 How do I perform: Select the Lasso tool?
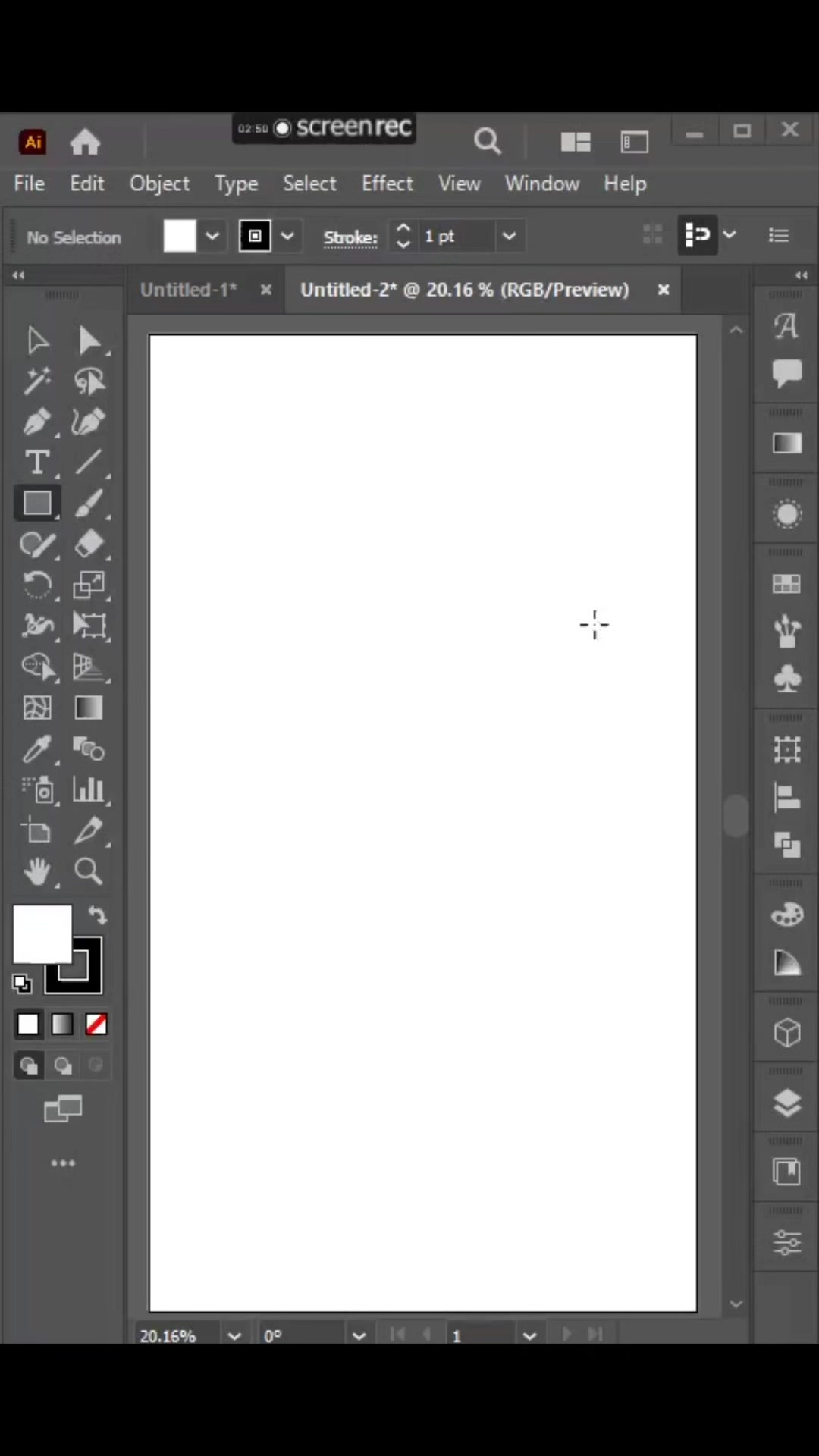[x=89, y=381]
